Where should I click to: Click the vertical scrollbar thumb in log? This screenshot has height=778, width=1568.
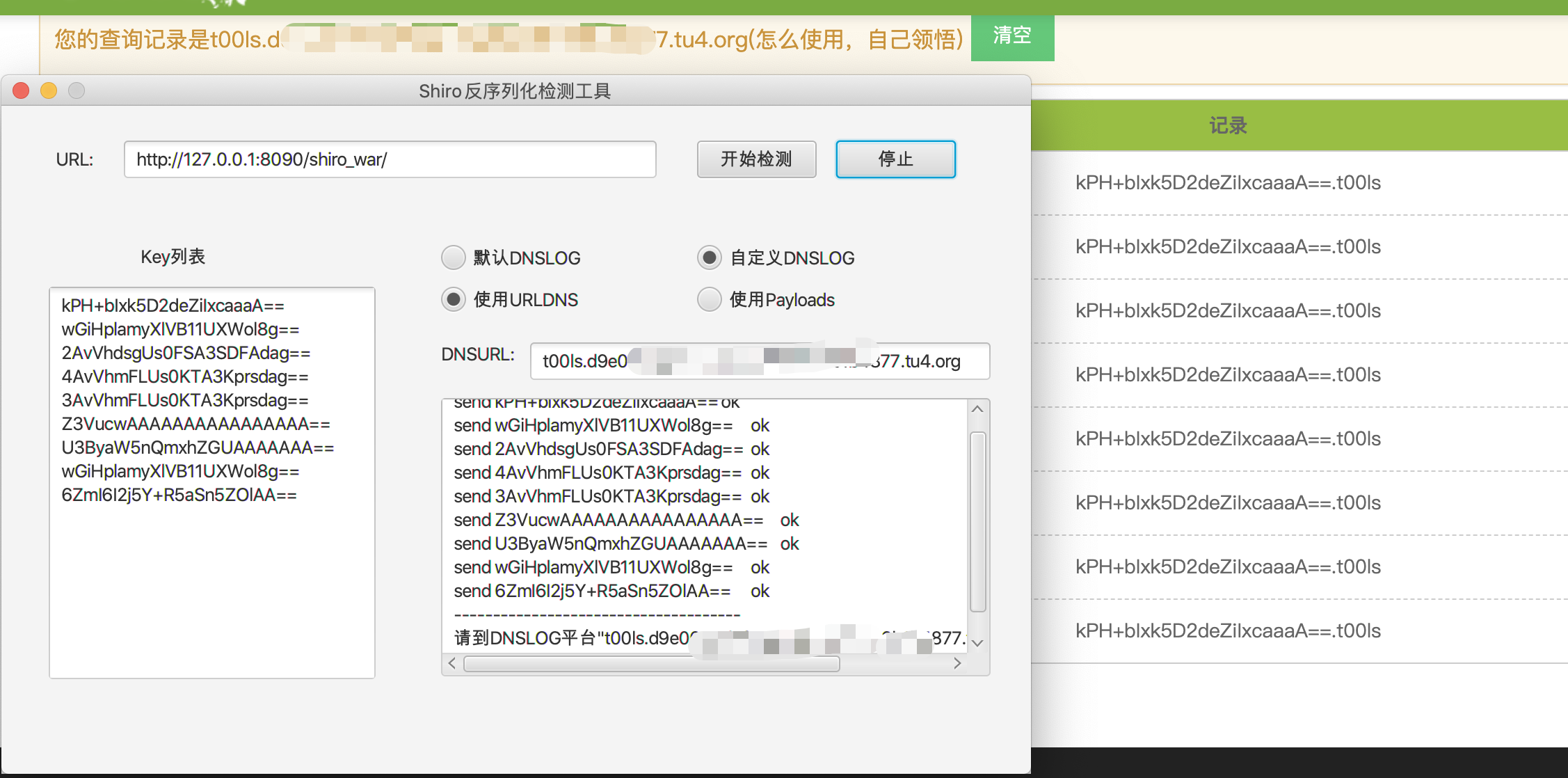coord(977,522)
